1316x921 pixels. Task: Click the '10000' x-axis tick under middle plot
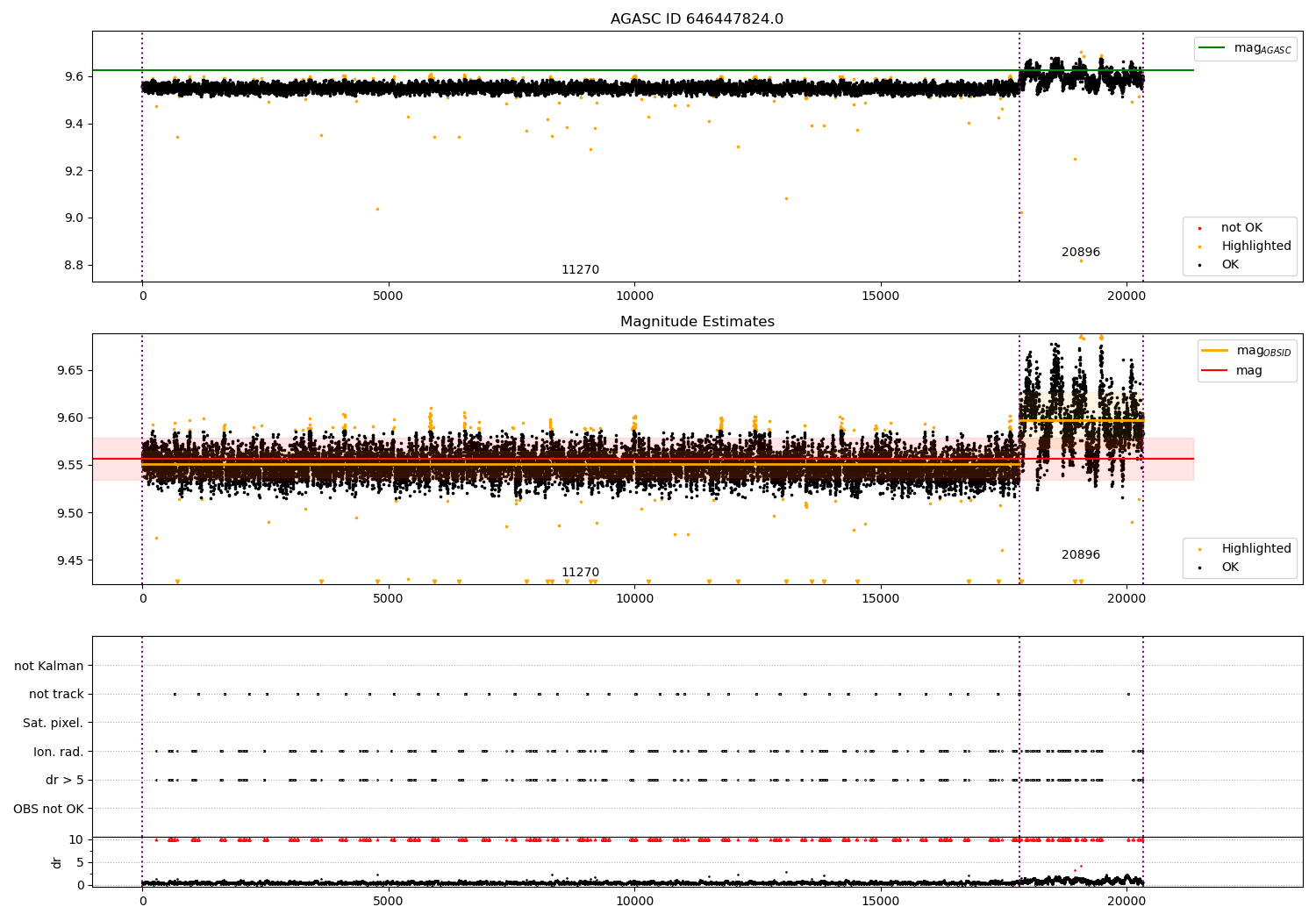click(x=634, y=599)
